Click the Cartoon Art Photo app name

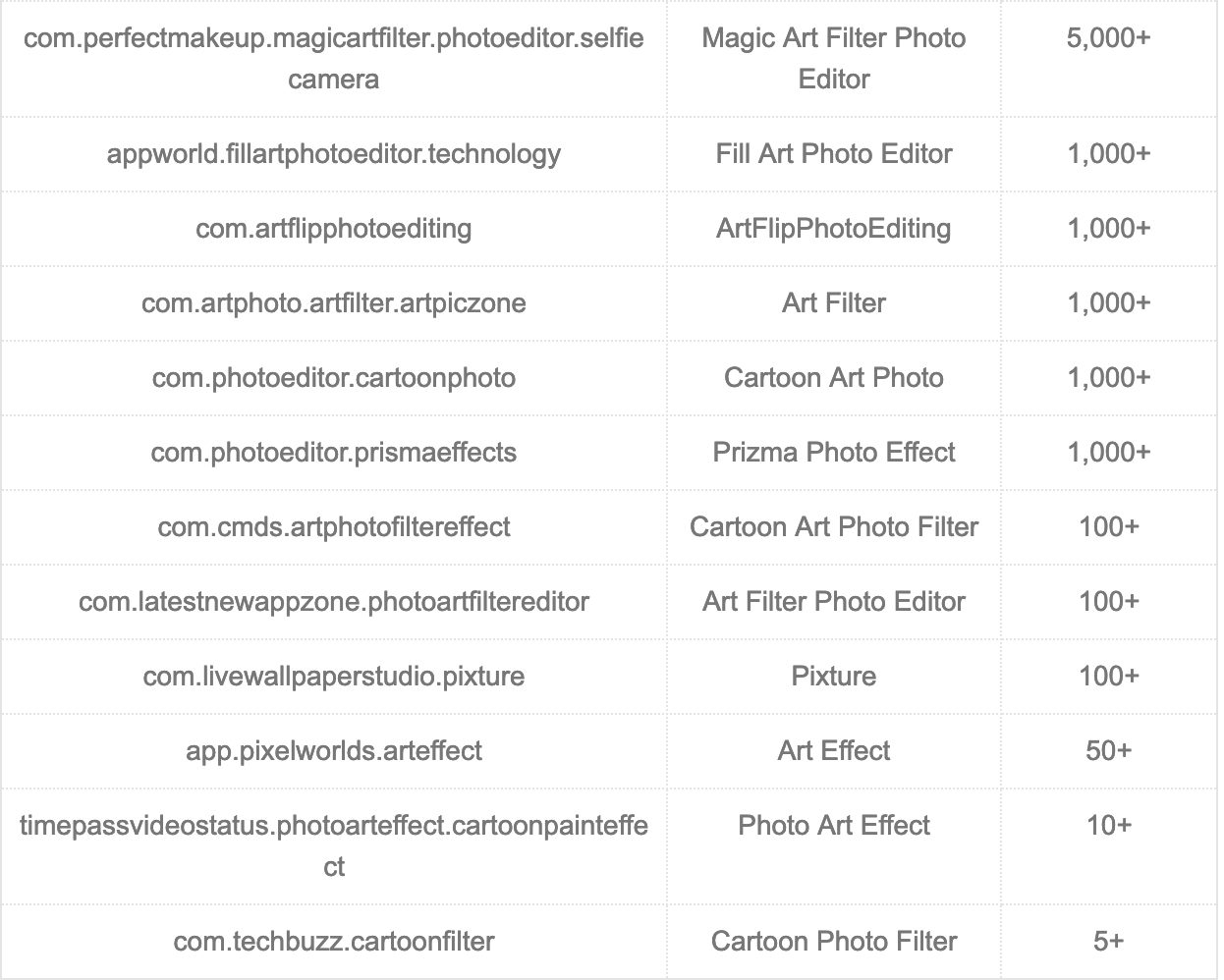tap(833, 378)
